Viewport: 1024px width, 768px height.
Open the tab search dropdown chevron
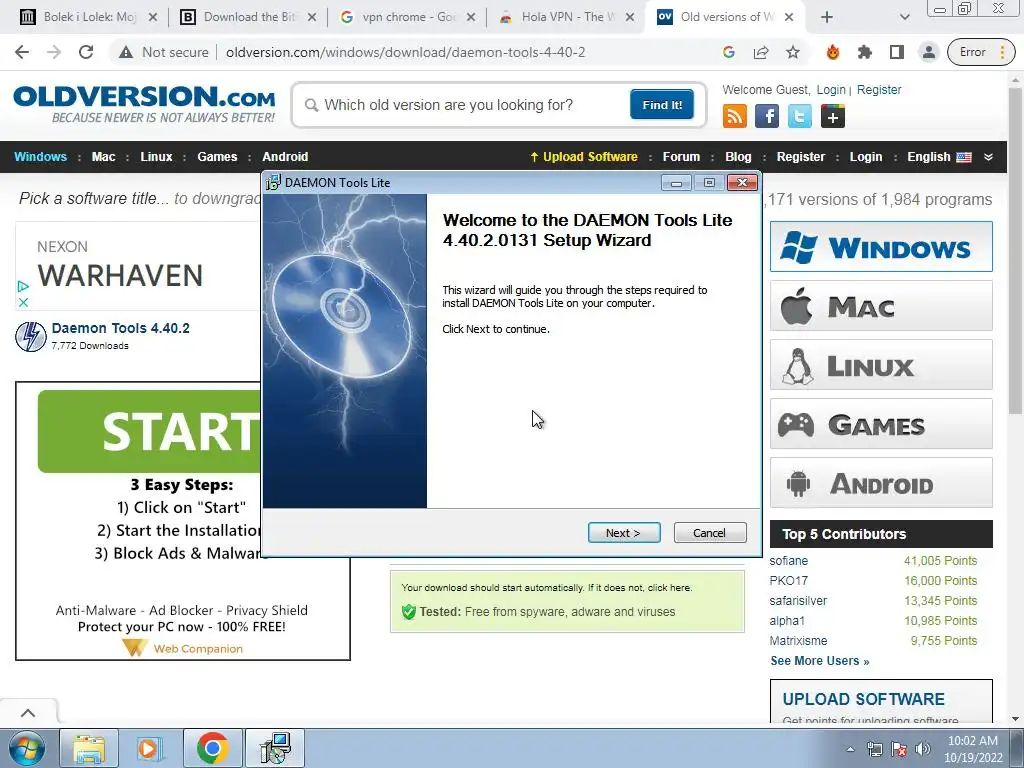[x=904, y=18]
